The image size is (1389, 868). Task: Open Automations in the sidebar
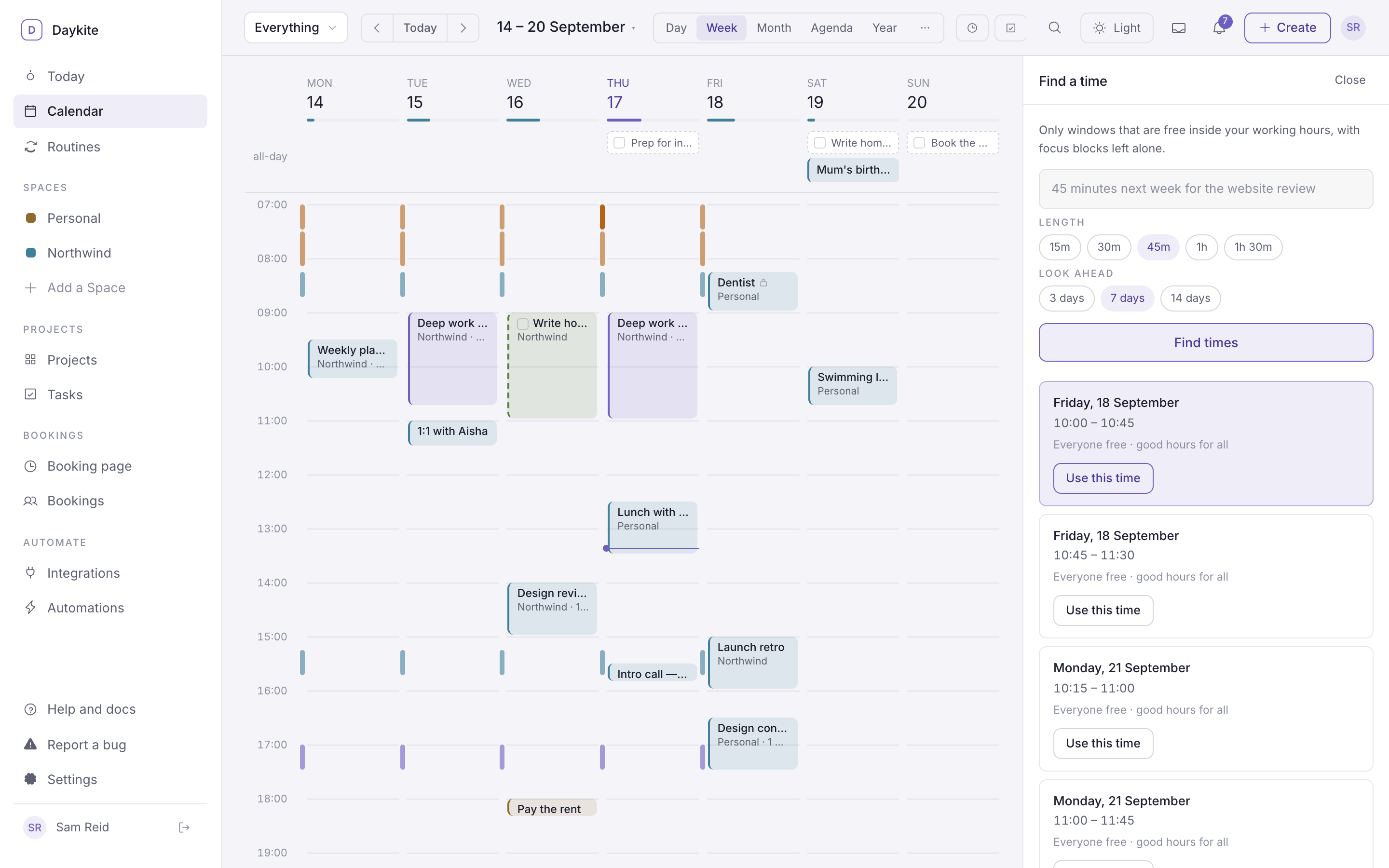coord(110,608)
